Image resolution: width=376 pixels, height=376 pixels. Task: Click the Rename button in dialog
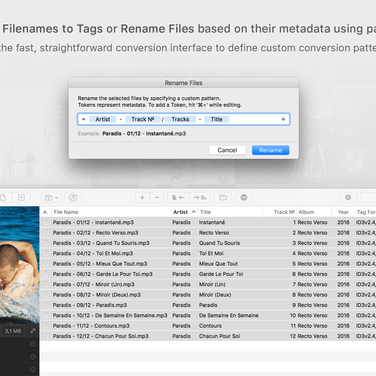click(x=270, y=150)
